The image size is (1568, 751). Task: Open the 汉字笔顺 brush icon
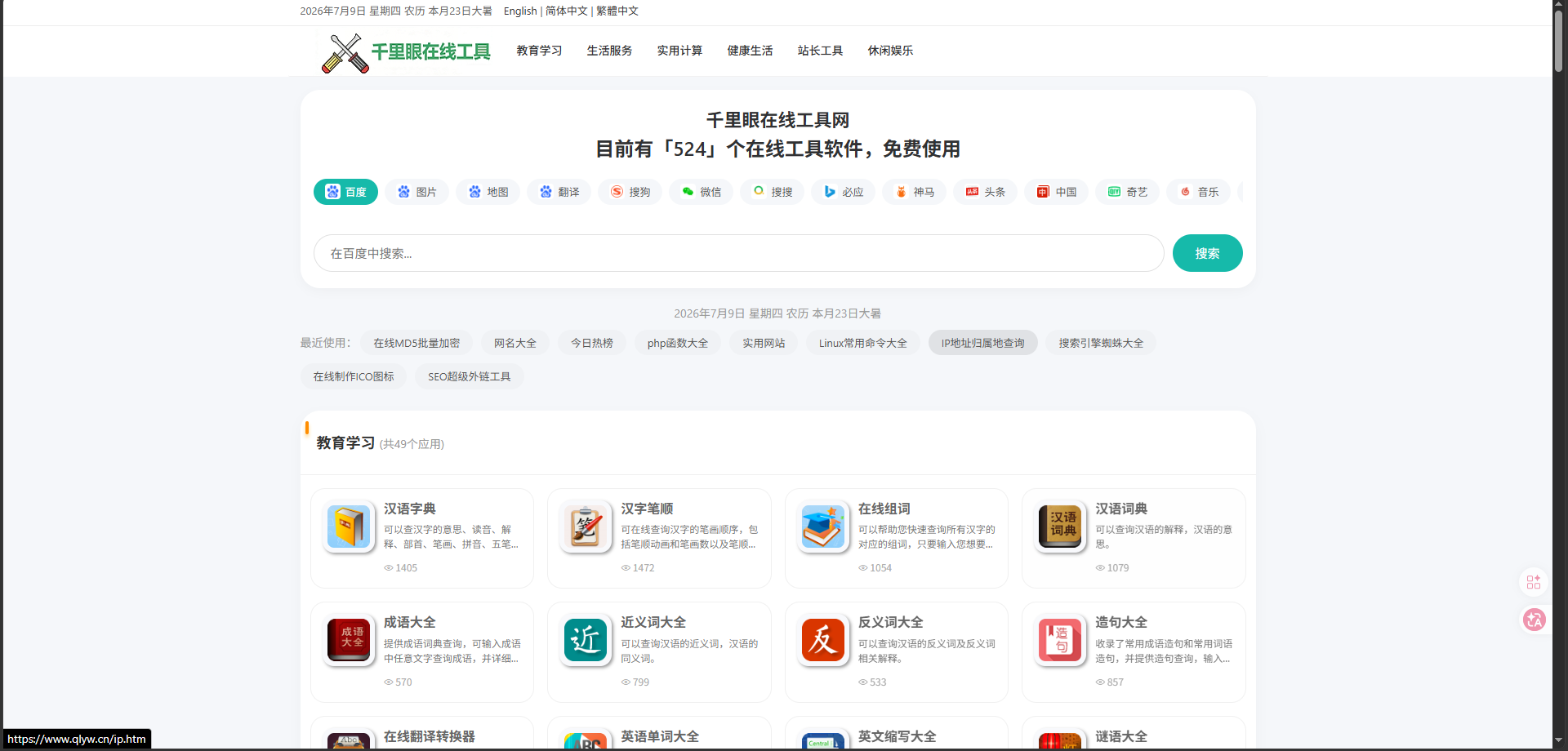(586, 527)
